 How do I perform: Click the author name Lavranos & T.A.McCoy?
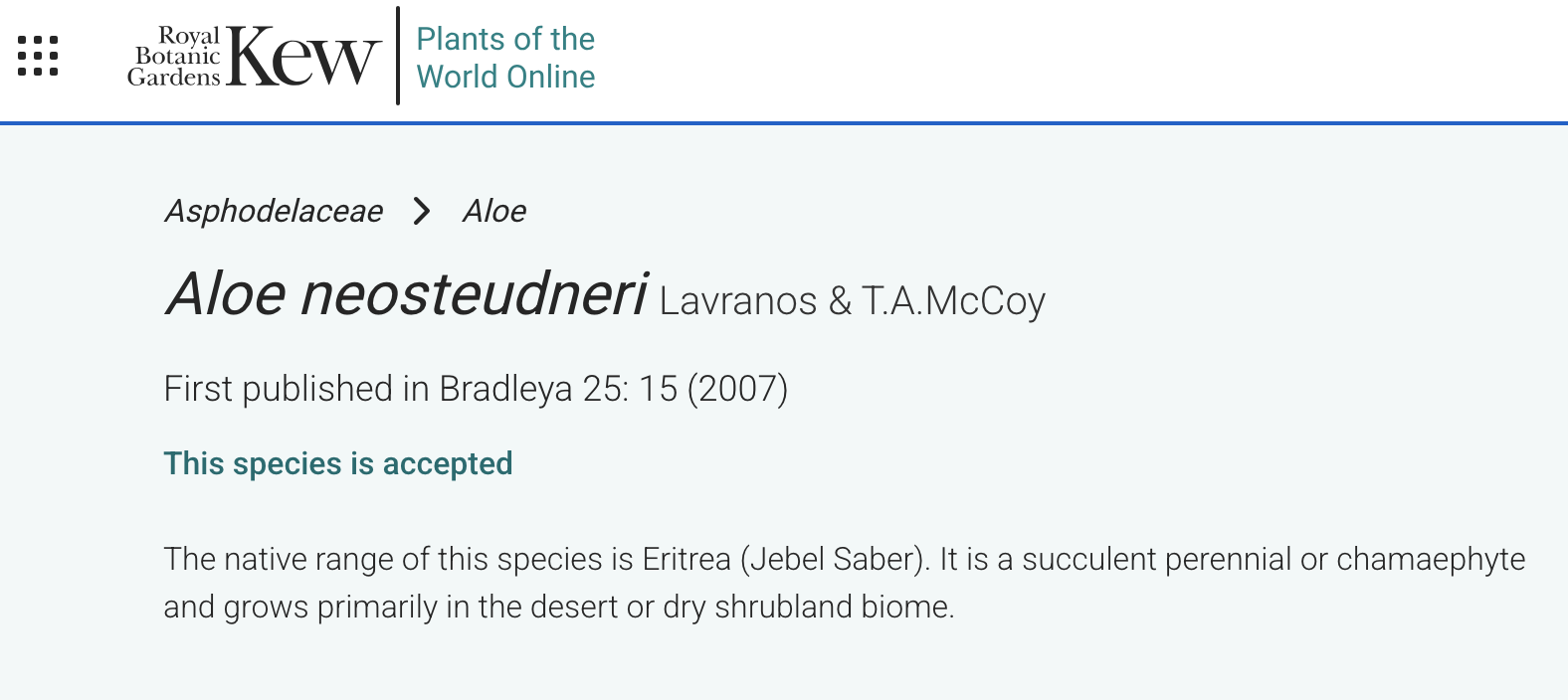click(852, 300)
